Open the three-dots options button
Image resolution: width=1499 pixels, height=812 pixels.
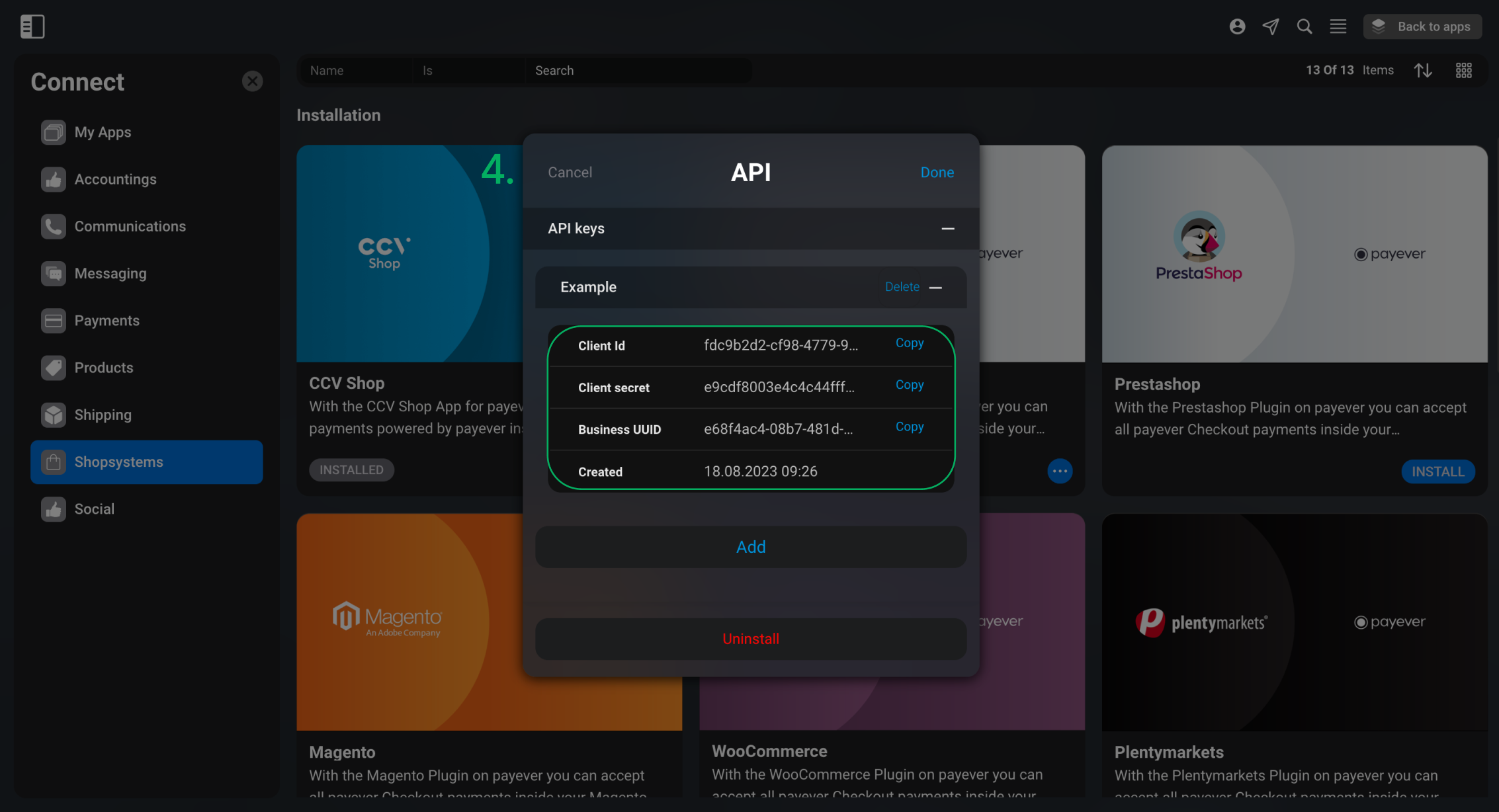1060,471
